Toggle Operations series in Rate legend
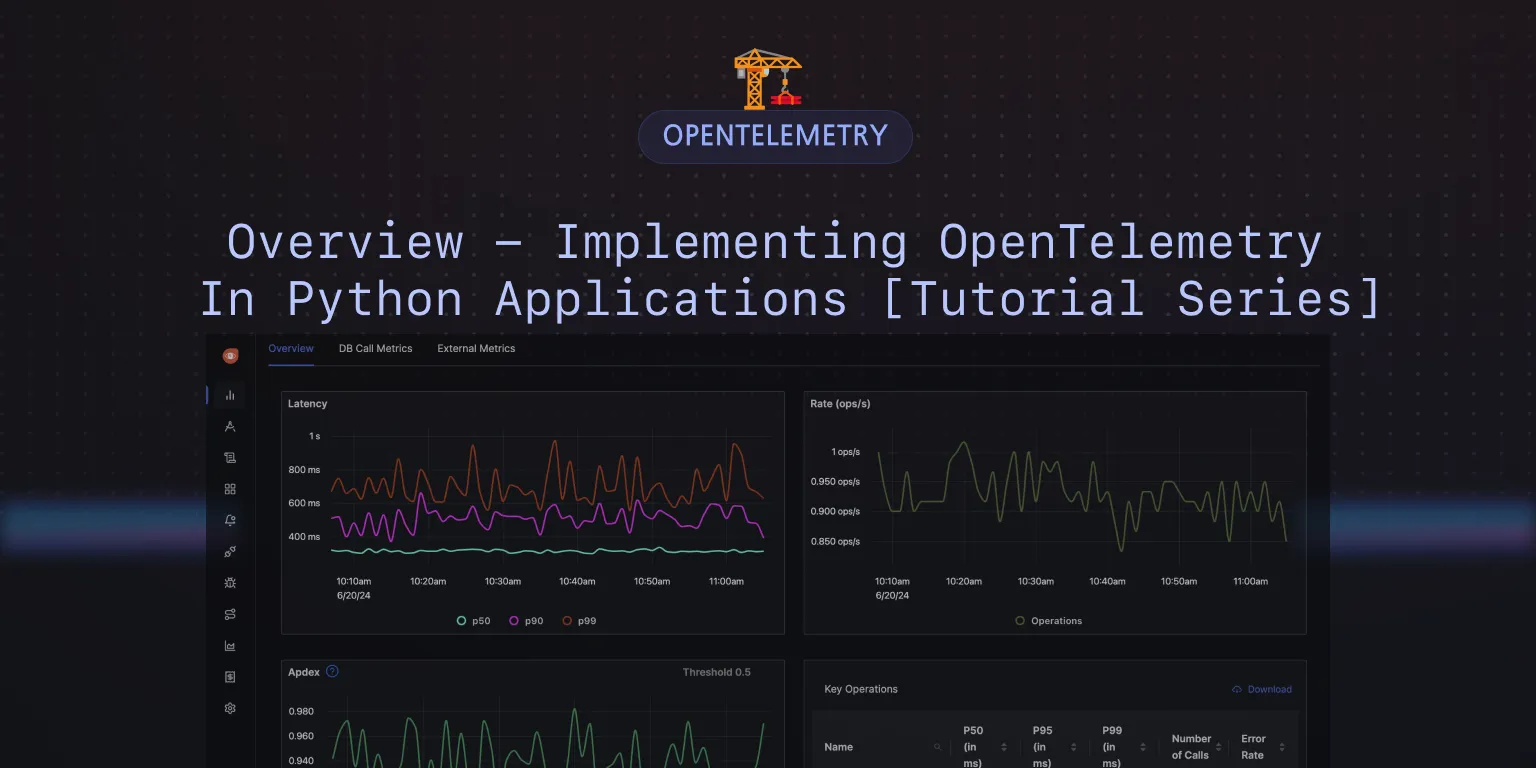The height and width of the screenshot is (768, 1536). pyautogui.click(x=1049, y=621)
